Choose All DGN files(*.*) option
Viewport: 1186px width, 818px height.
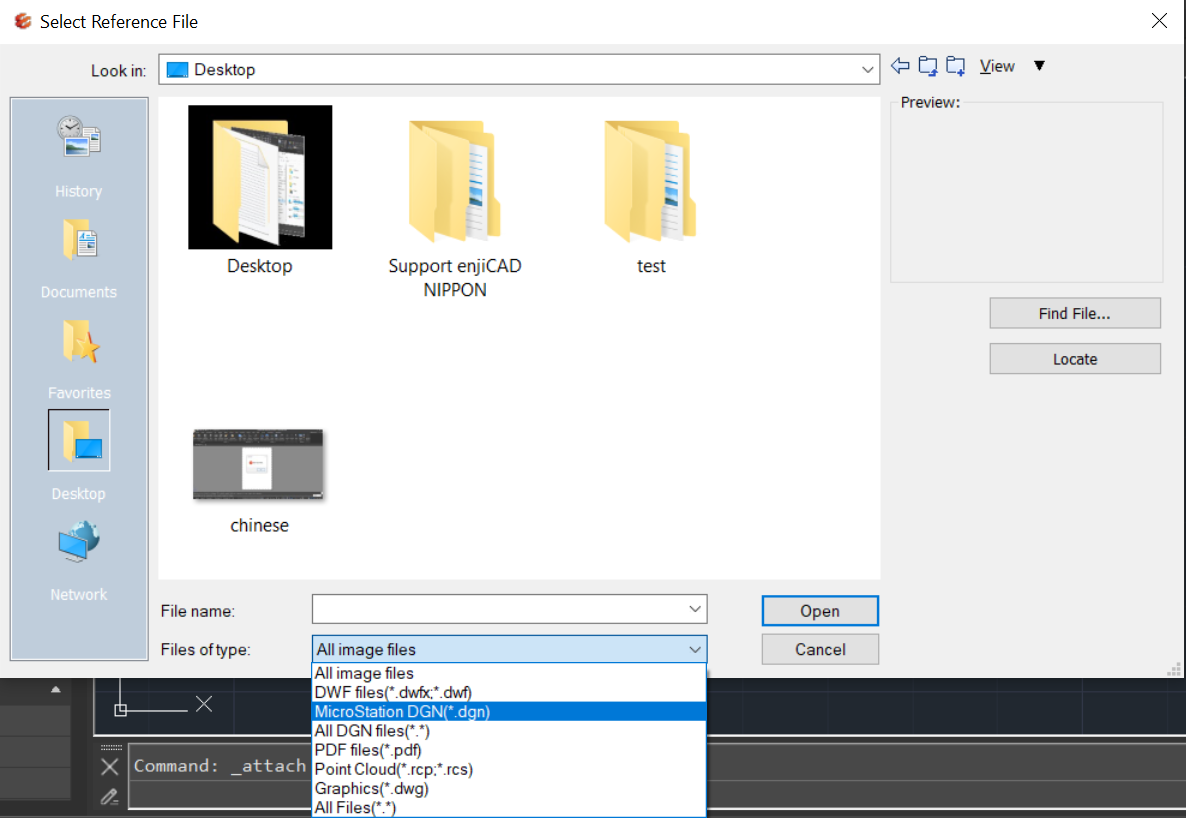(x=509, y=730)
